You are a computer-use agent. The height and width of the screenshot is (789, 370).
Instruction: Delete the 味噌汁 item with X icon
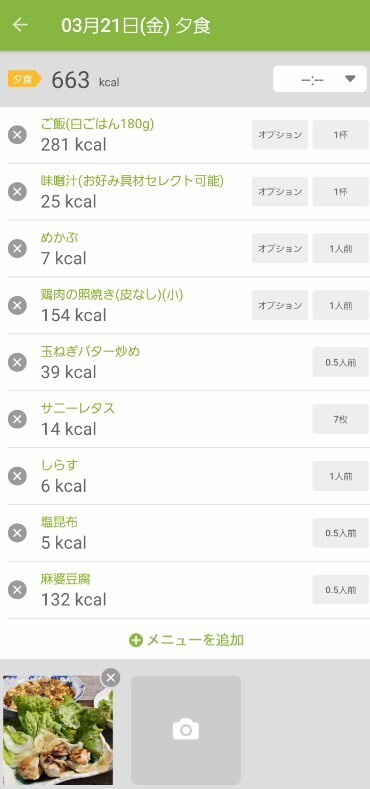pos(17,192)
